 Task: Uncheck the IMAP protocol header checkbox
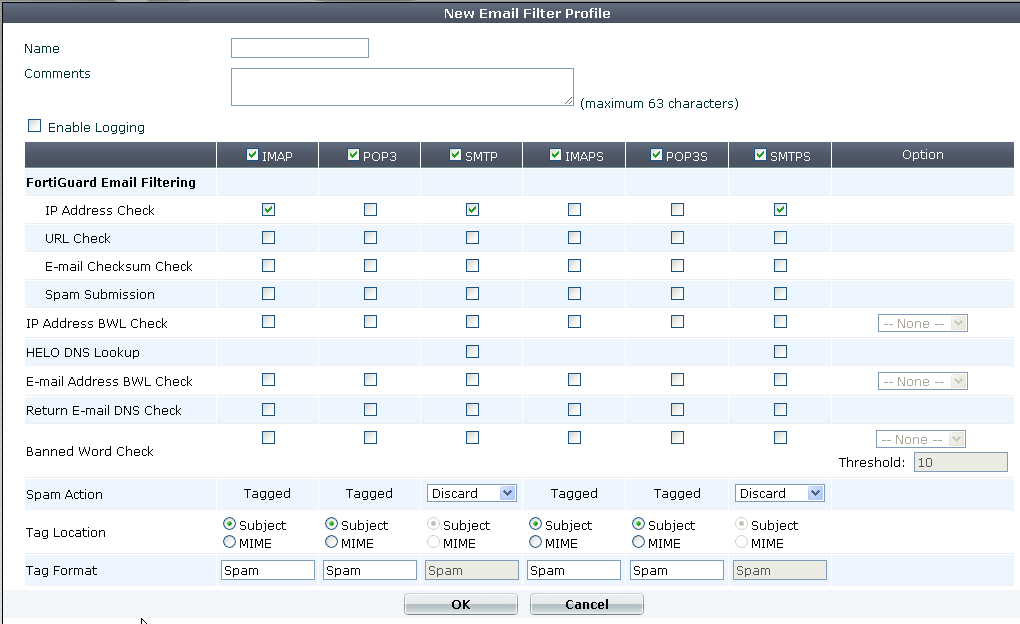coord(253,155)
